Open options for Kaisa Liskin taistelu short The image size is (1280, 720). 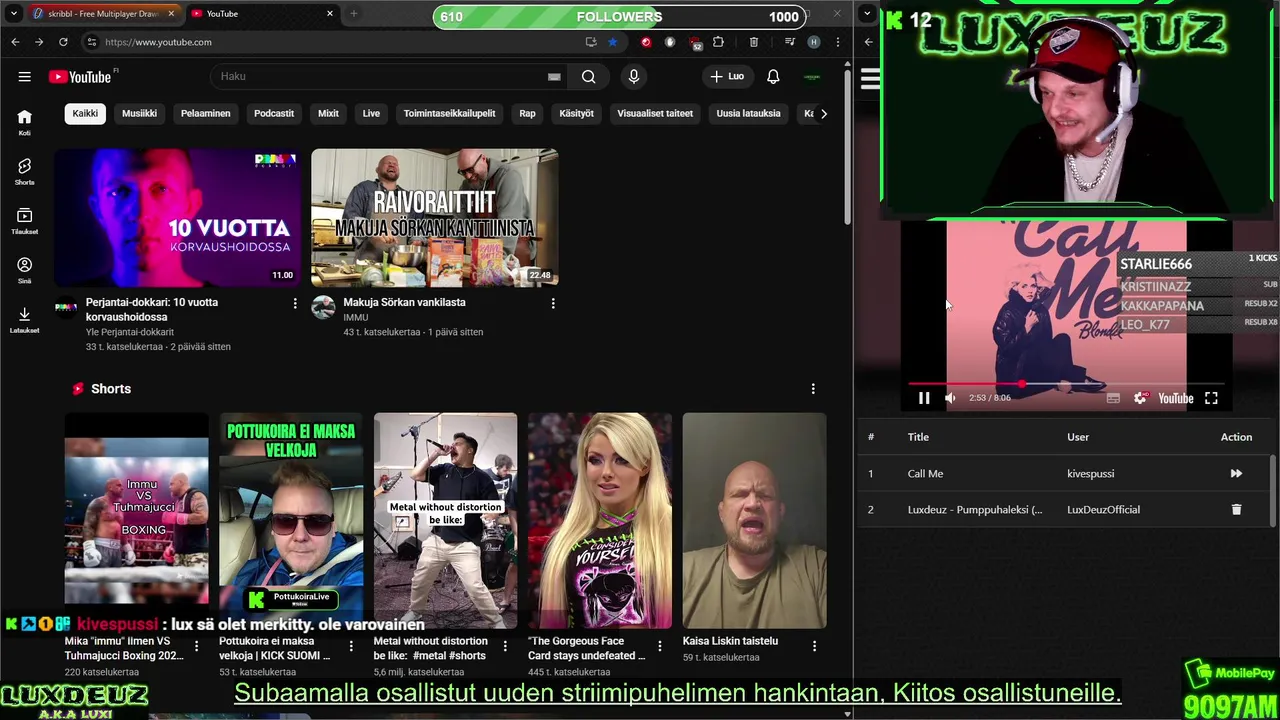coord(814,647)
